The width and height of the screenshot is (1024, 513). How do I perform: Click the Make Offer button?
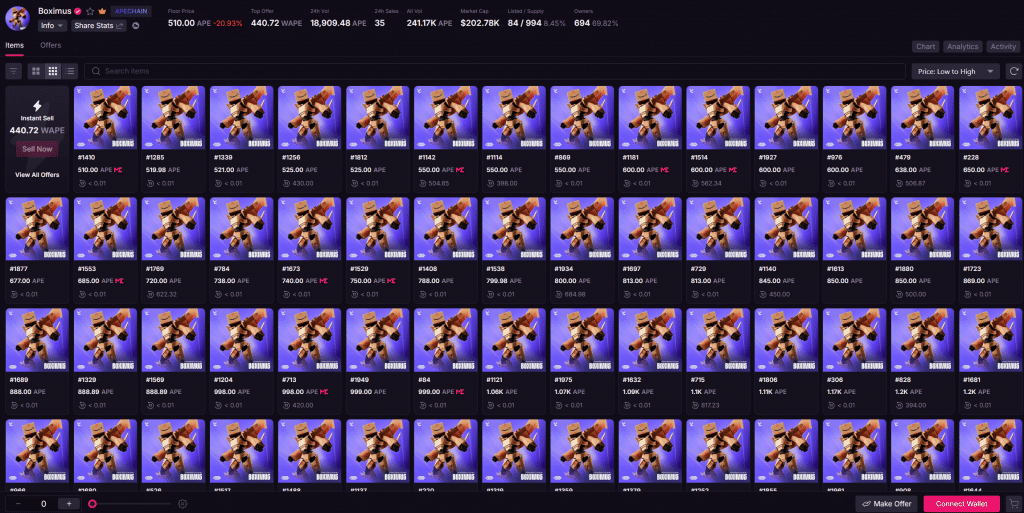pyautogui.click(x=886, y=504)
